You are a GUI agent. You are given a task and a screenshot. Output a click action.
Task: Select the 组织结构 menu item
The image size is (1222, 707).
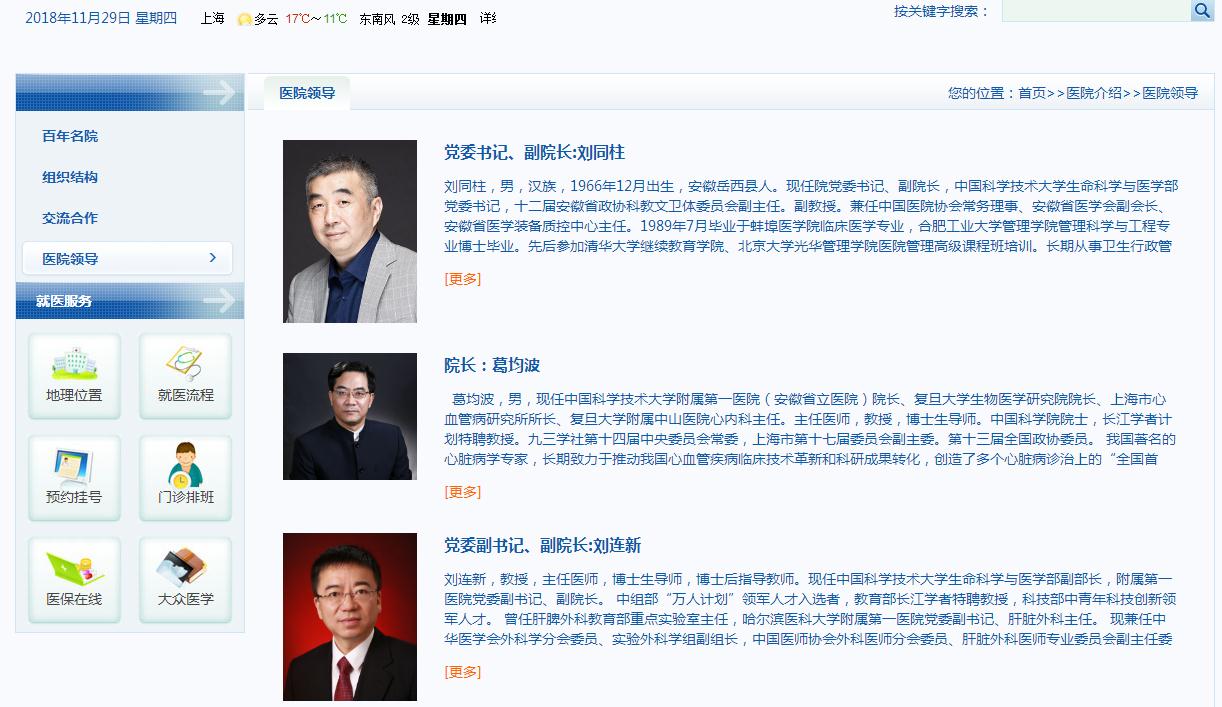[70, 177]
